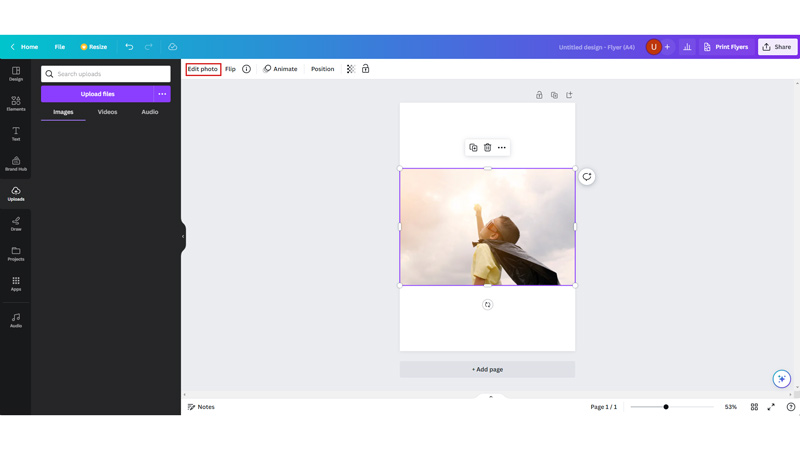
Task: Open the transparency checkerboard icon
Action: point(351,69)
